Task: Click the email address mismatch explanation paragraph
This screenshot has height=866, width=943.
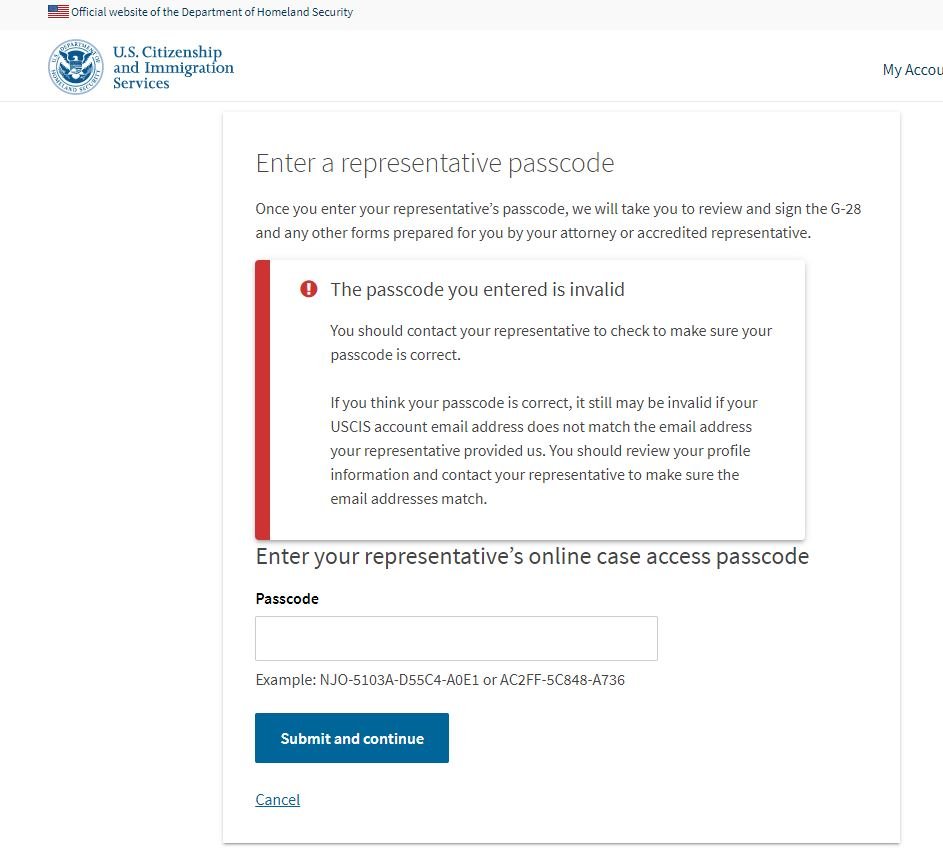Action: [x=544, y=450]
